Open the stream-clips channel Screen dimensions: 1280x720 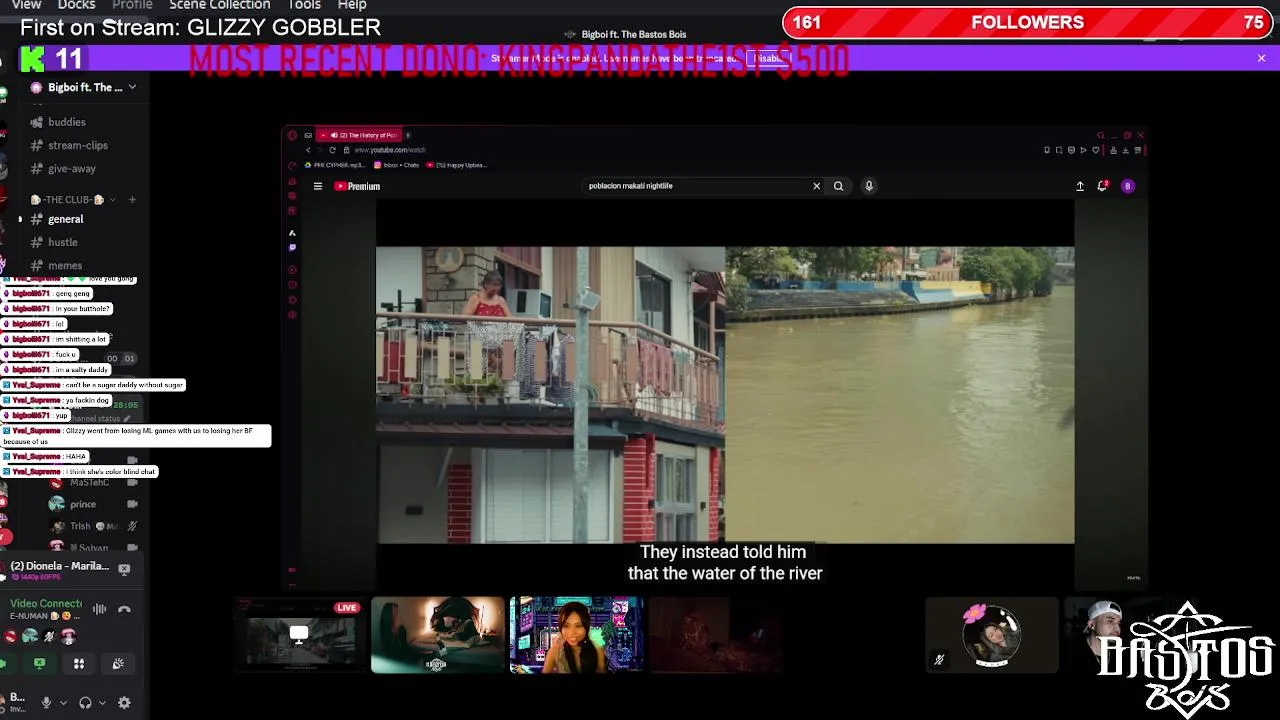(x=80, y=145)
